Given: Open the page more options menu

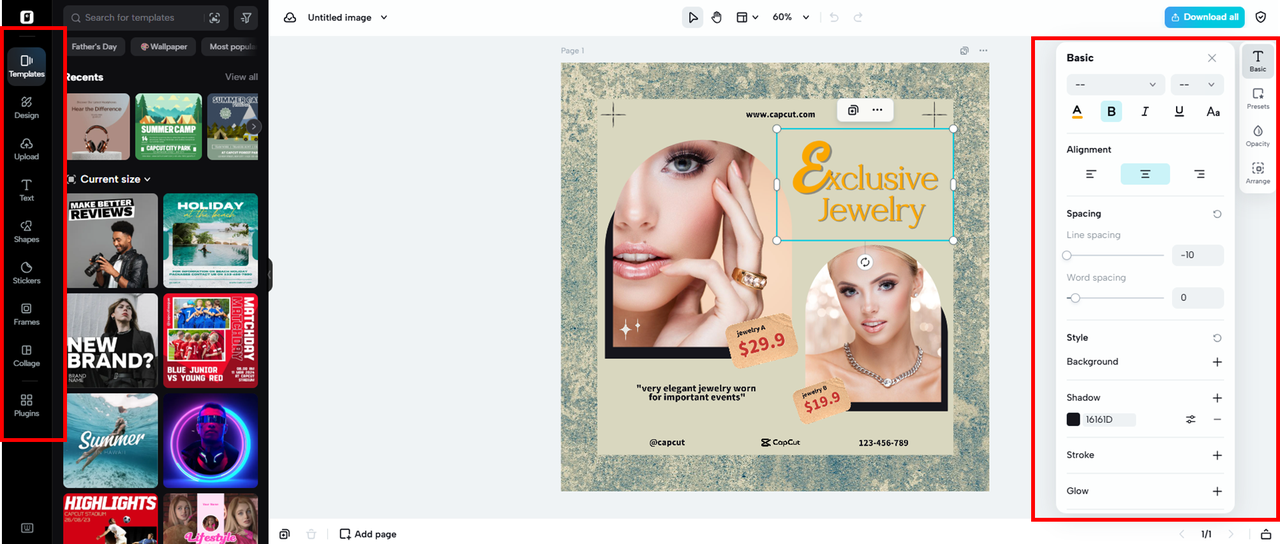Looking at the screenshot, I should click(x=983, y=50).
